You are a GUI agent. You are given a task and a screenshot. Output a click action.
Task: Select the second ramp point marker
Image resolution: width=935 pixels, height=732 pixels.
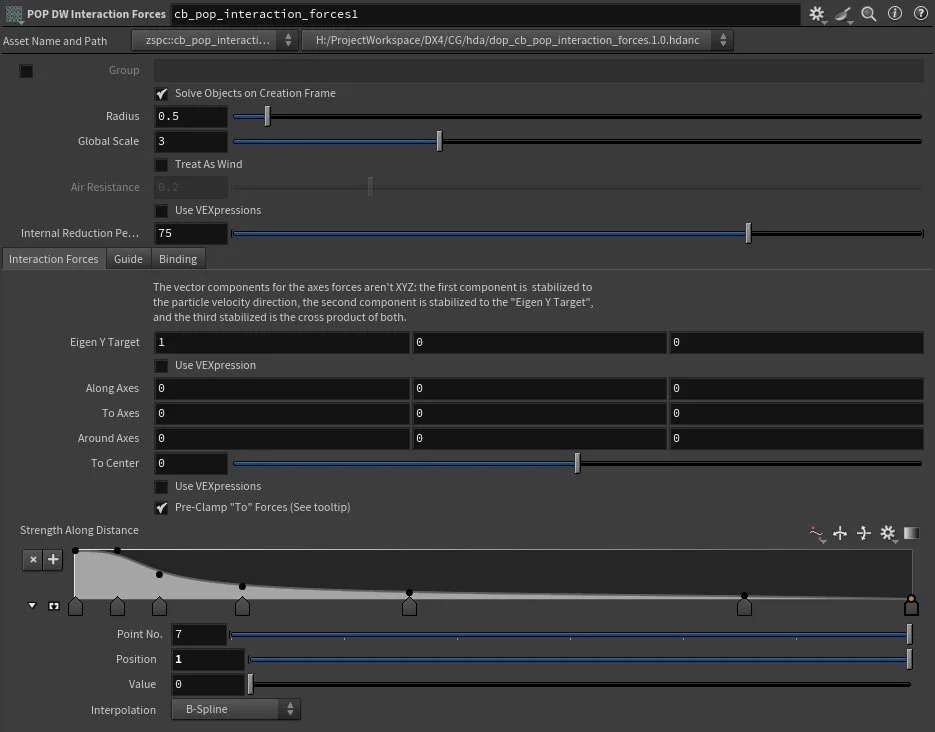117,606
